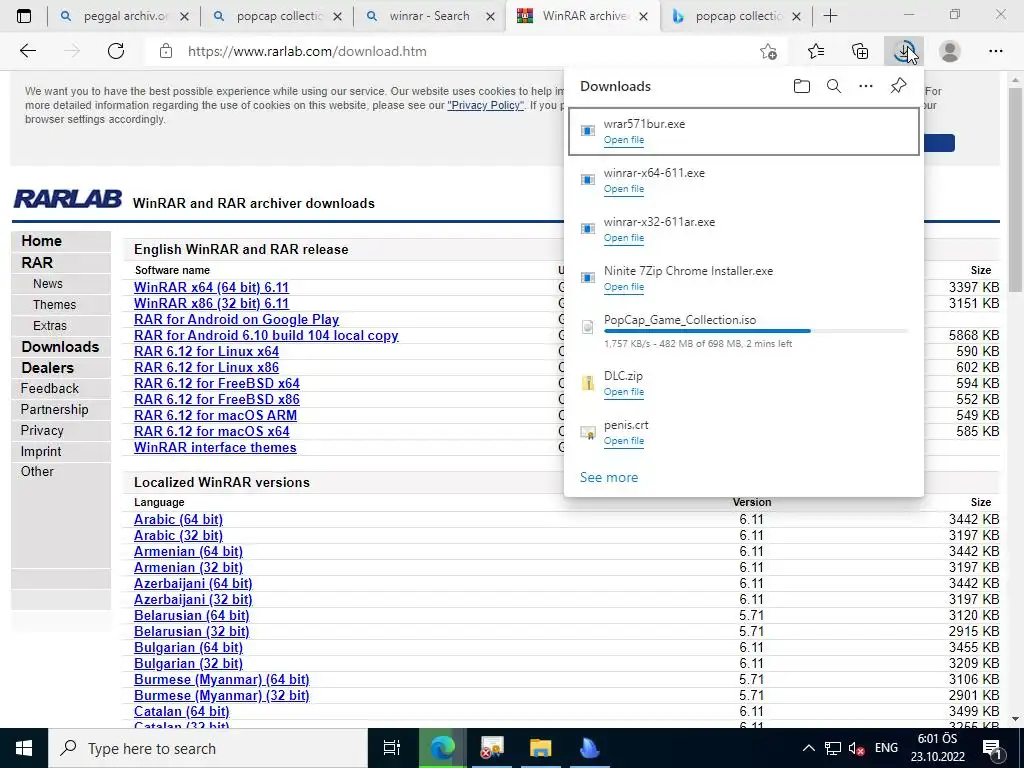Open the Windows Start menu

click(24, 748)
